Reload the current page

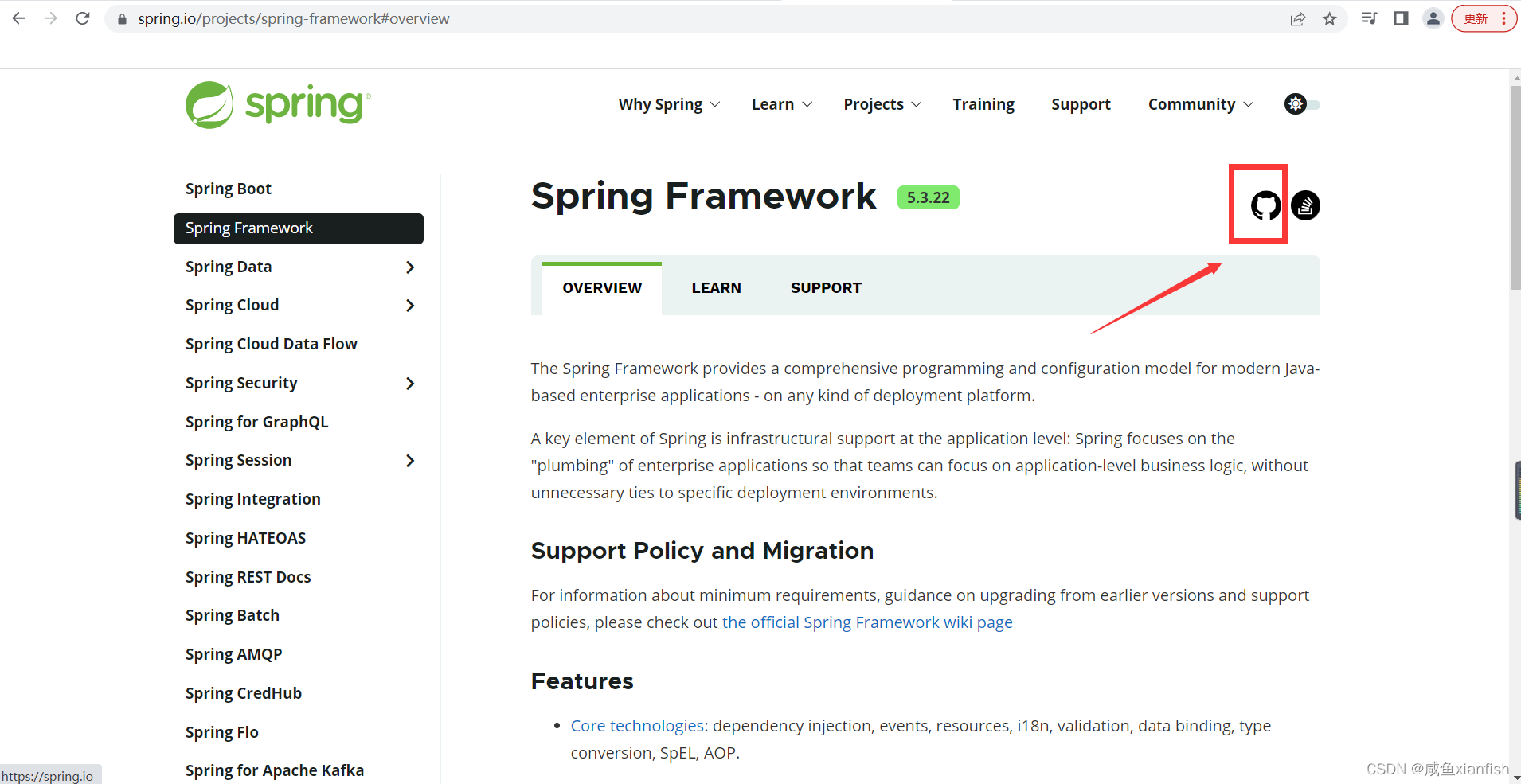(x=83, y=18)
